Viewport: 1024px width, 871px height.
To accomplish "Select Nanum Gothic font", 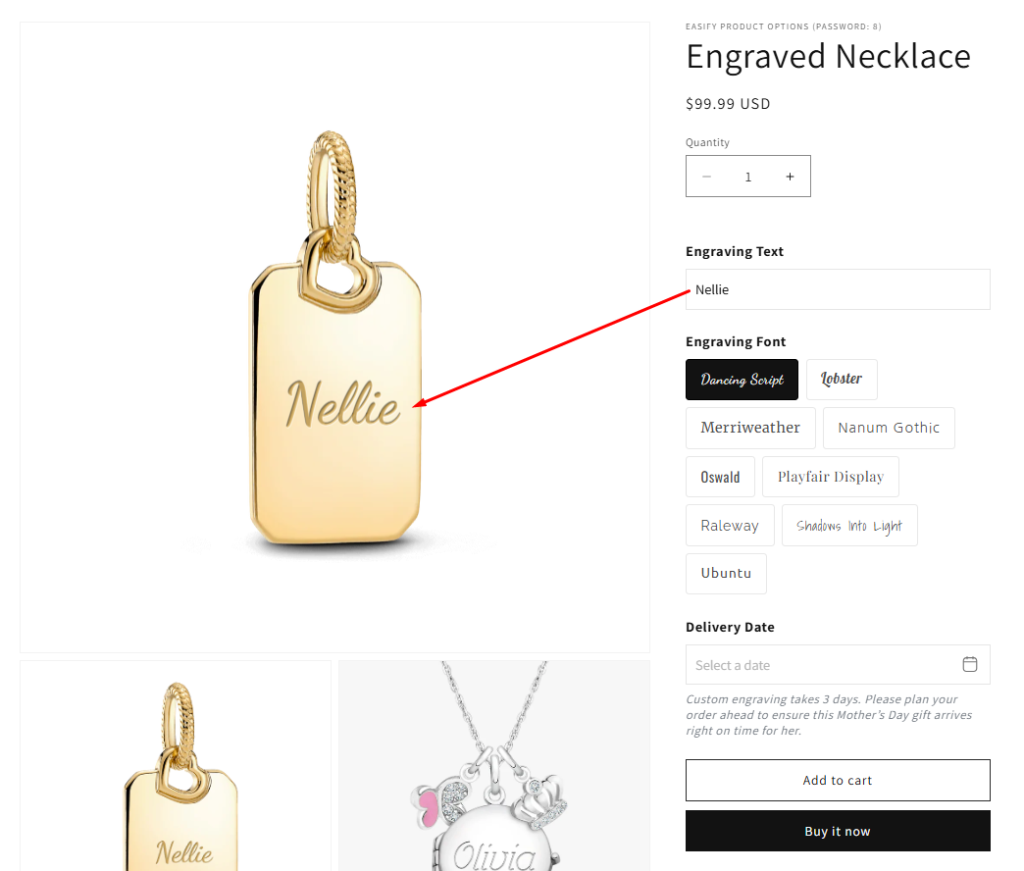I will point(888,428).
